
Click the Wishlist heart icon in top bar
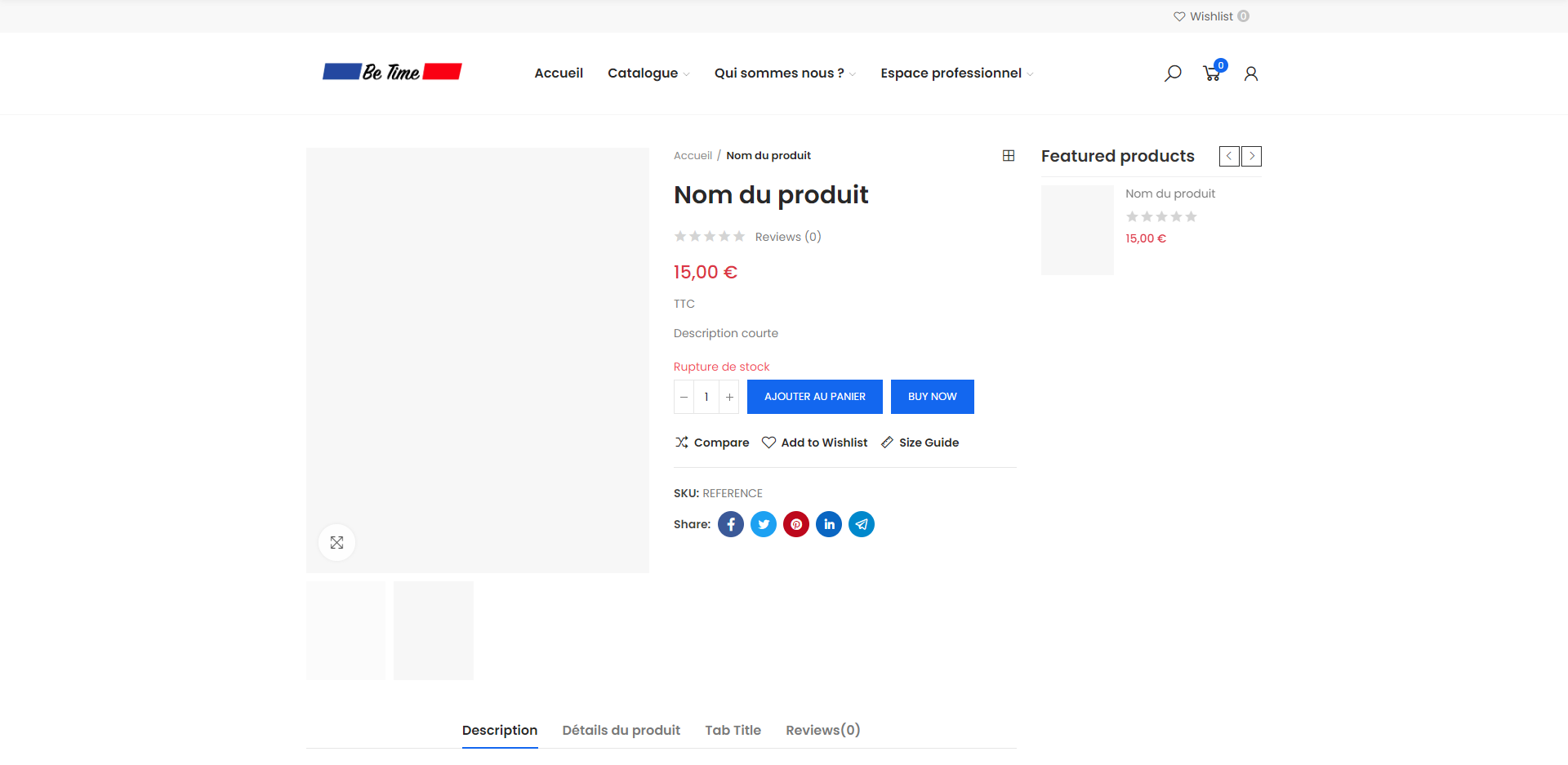(1179, 16)
